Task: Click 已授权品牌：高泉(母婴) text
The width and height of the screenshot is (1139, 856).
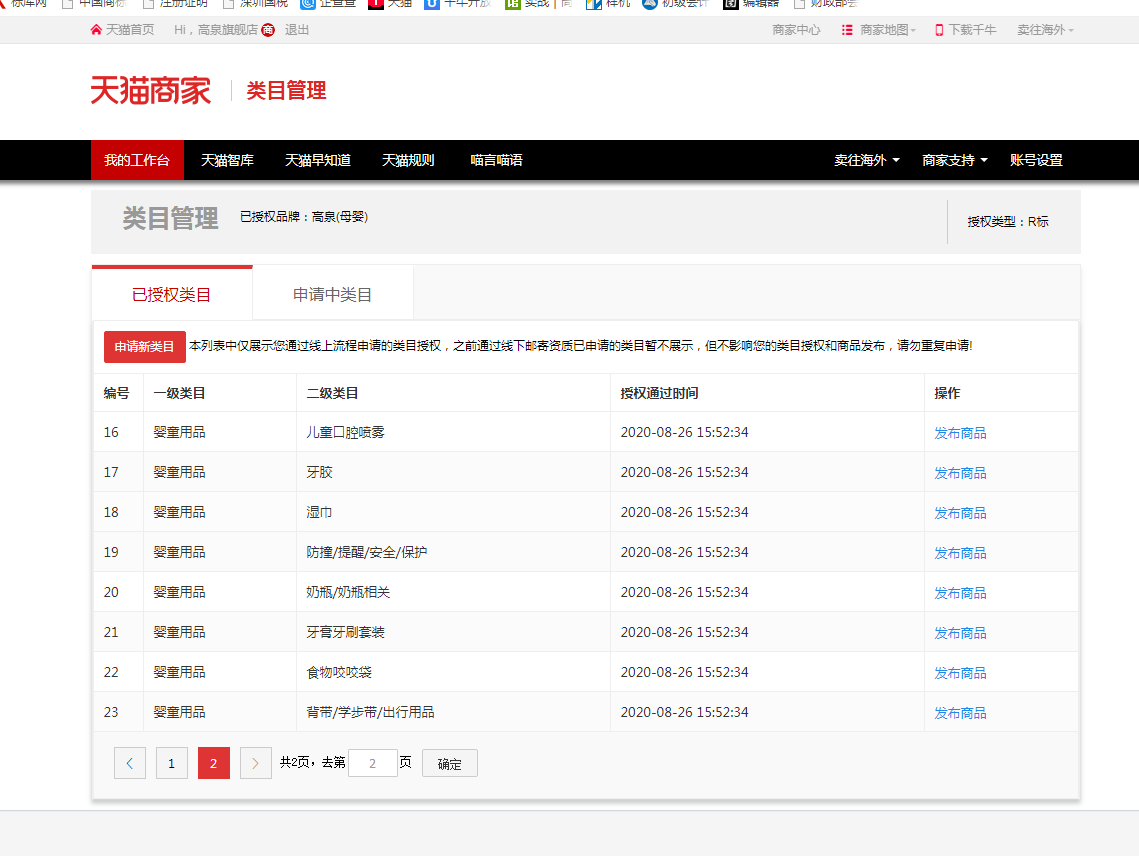Action: pyautogui.click(x=304, y=217)
